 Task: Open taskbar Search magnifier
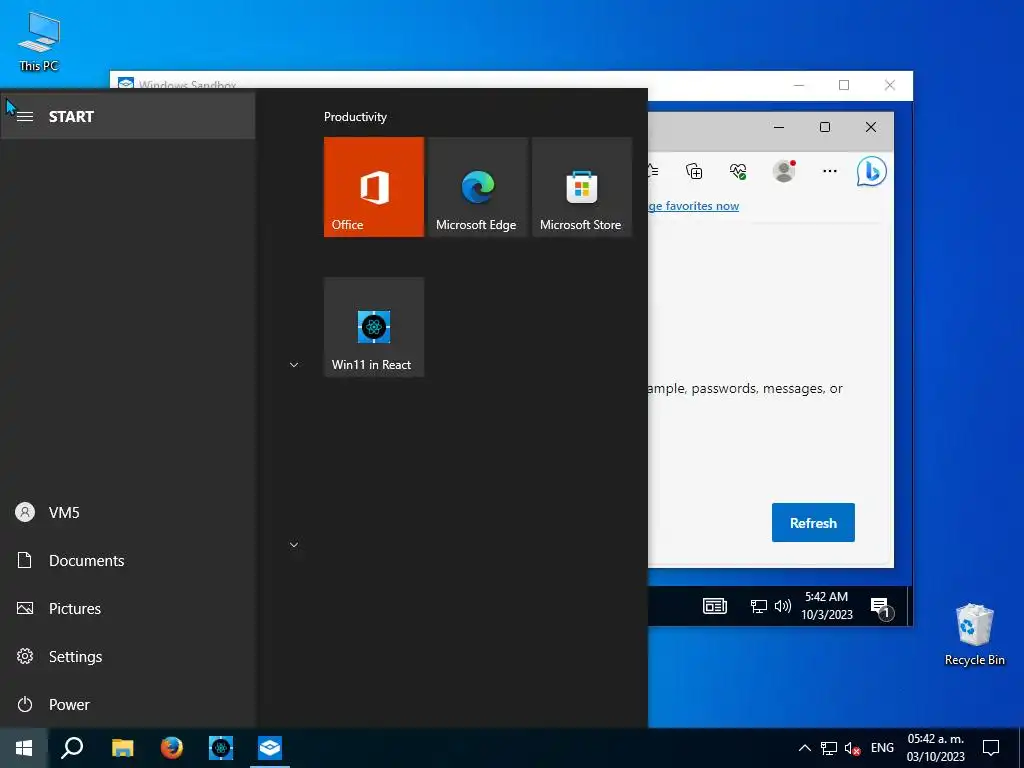click(72, 748)
